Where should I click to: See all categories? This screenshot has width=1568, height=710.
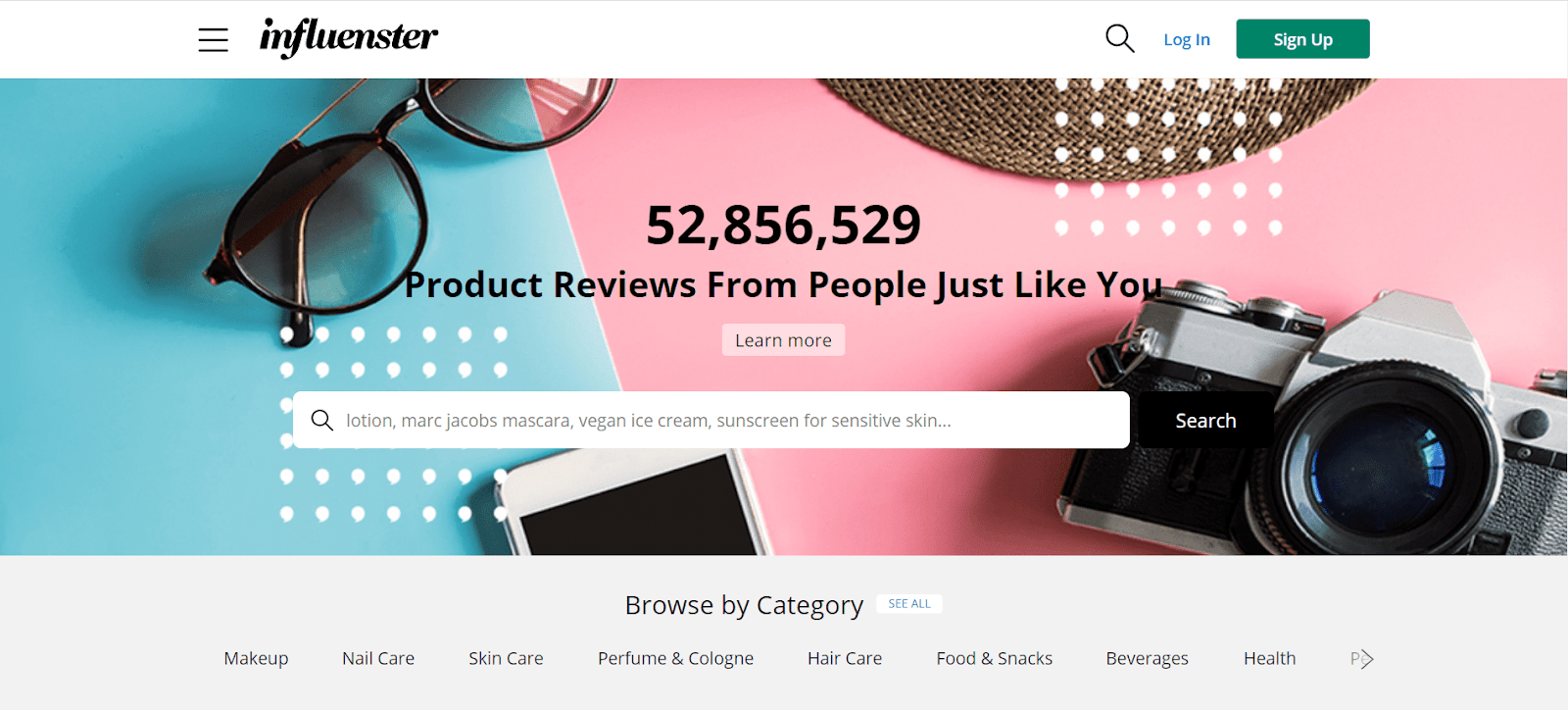pos(909,604)
